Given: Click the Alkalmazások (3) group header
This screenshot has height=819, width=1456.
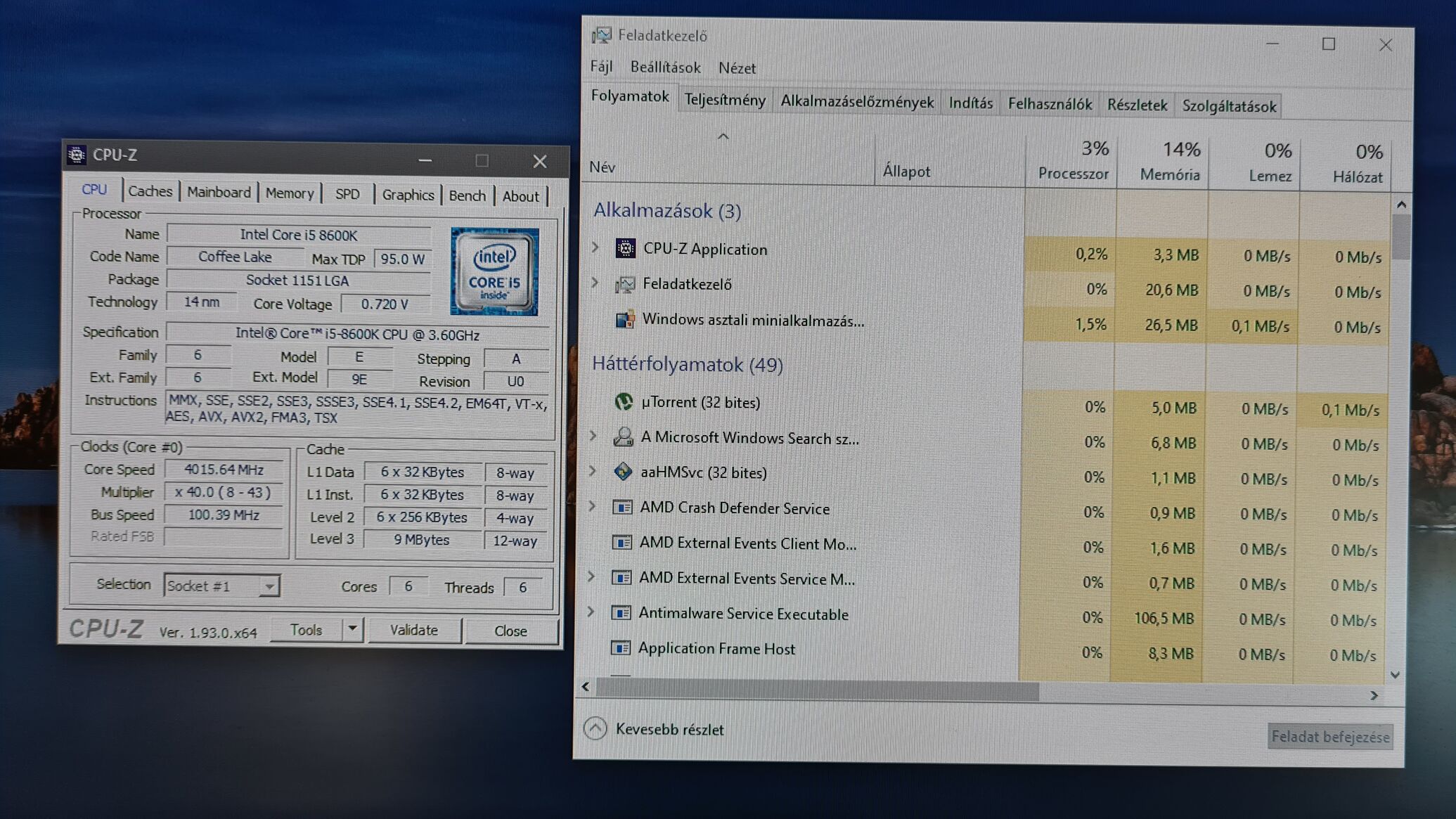Looking at the screenshot, I should pyautogui.click(x=667, y=210).
